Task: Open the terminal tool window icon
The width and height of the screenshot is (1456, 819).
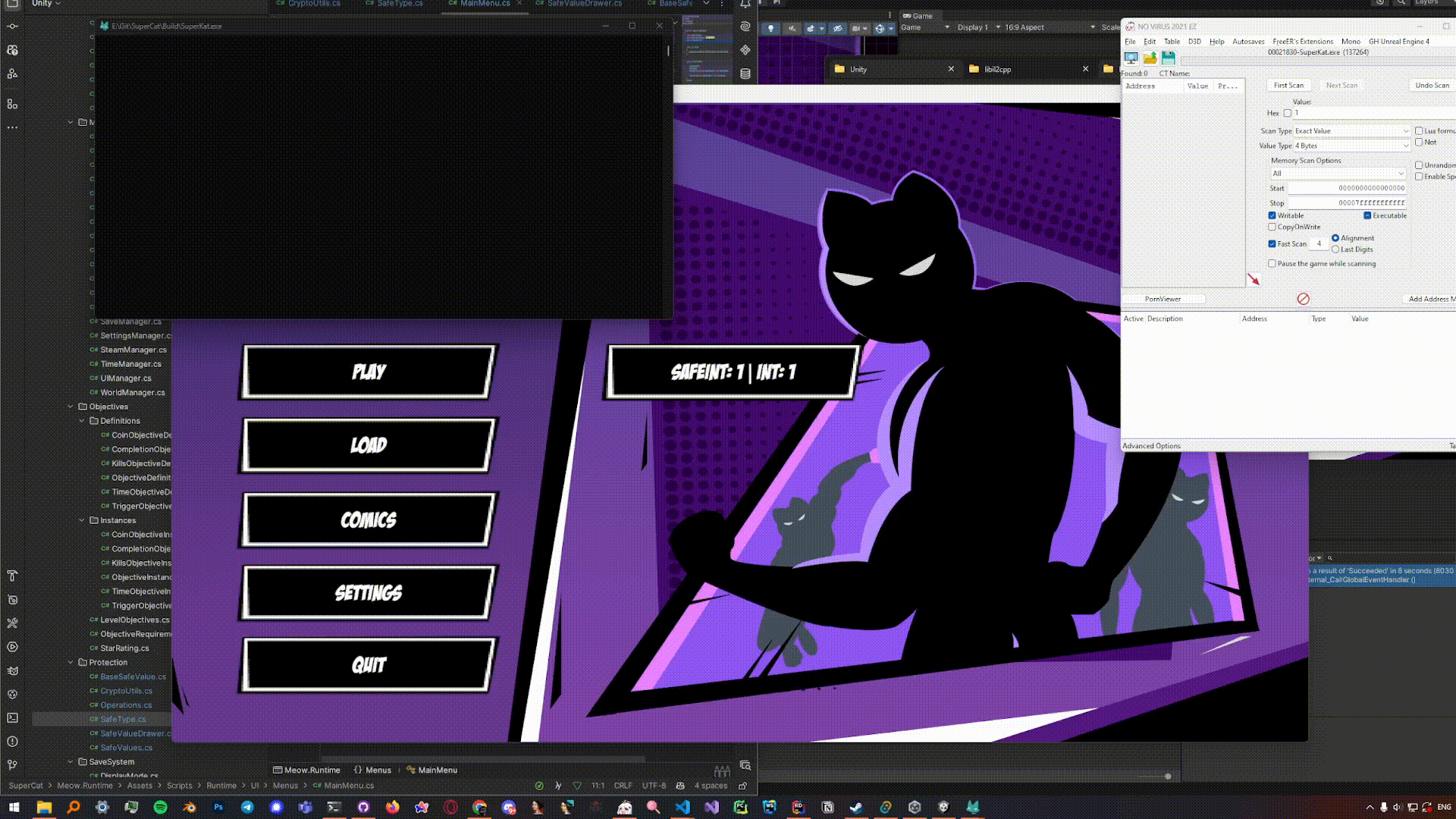Action: pos(12,717)
